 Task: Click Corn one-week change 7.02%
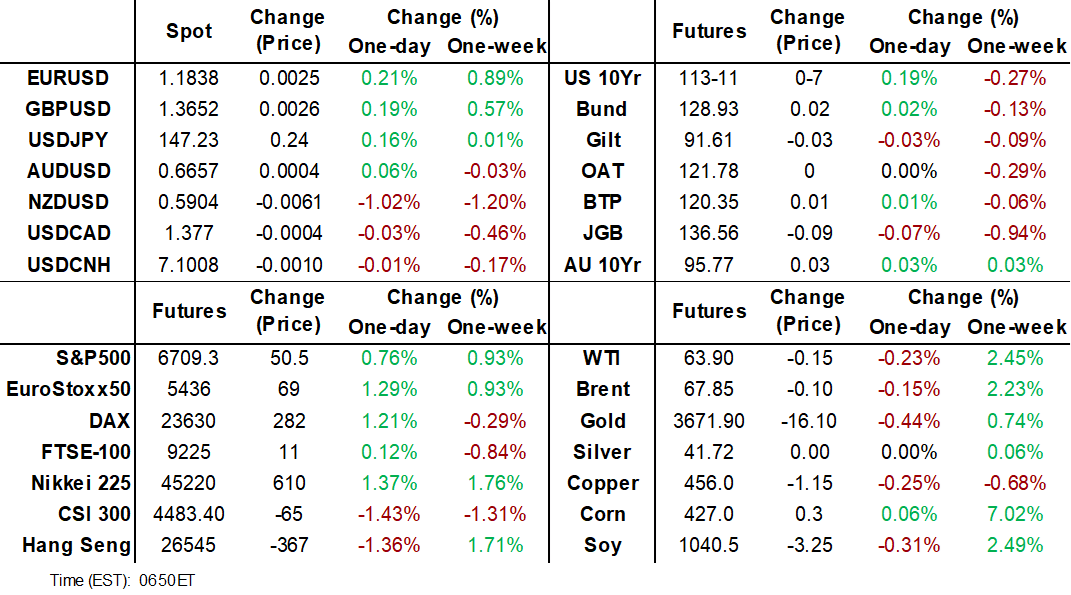coord(1017,515)
